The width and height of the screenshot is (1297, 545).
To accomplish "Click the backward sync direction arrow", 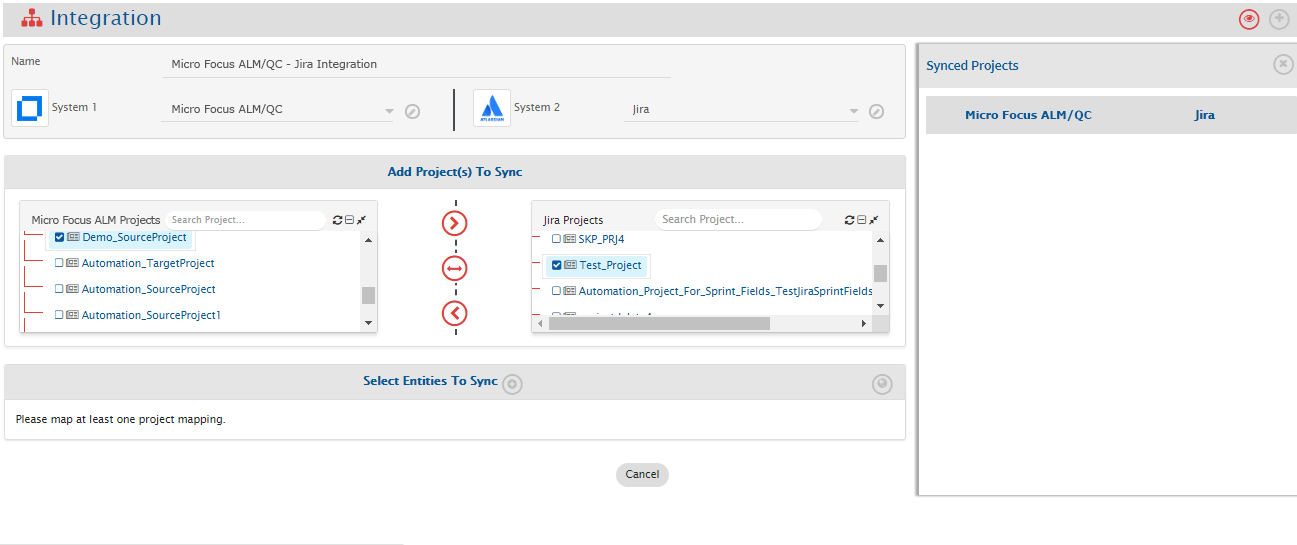I will (x=455, y=314).
